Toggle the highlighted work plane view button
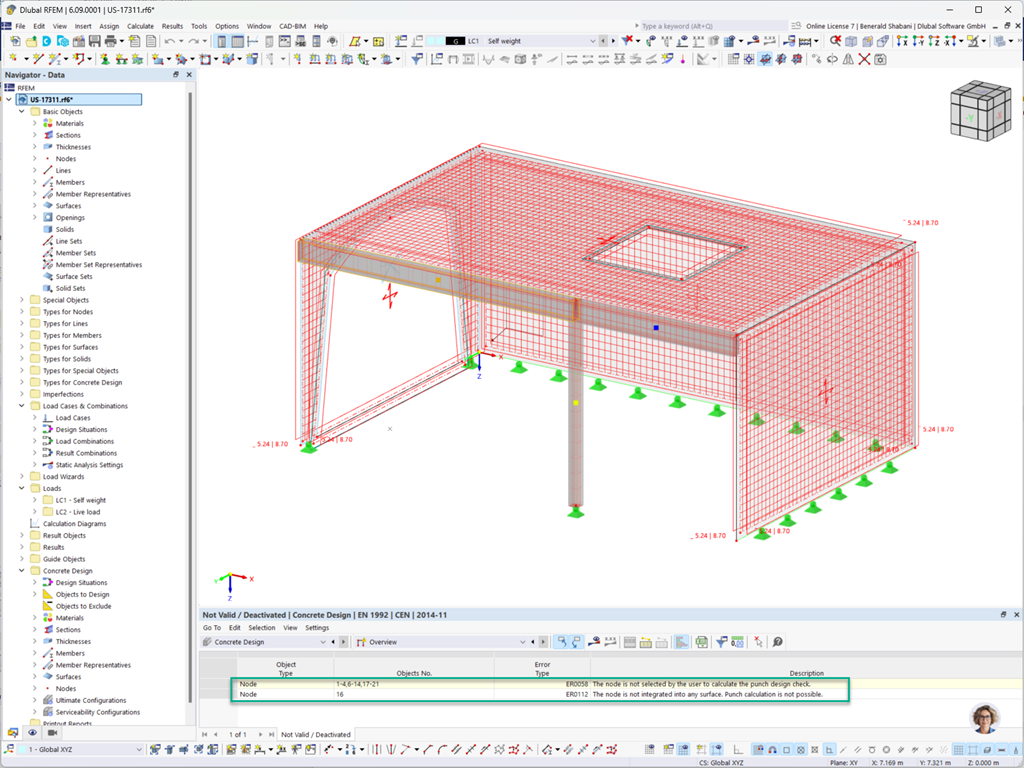 pyautogui.click(x=765, y=59)
